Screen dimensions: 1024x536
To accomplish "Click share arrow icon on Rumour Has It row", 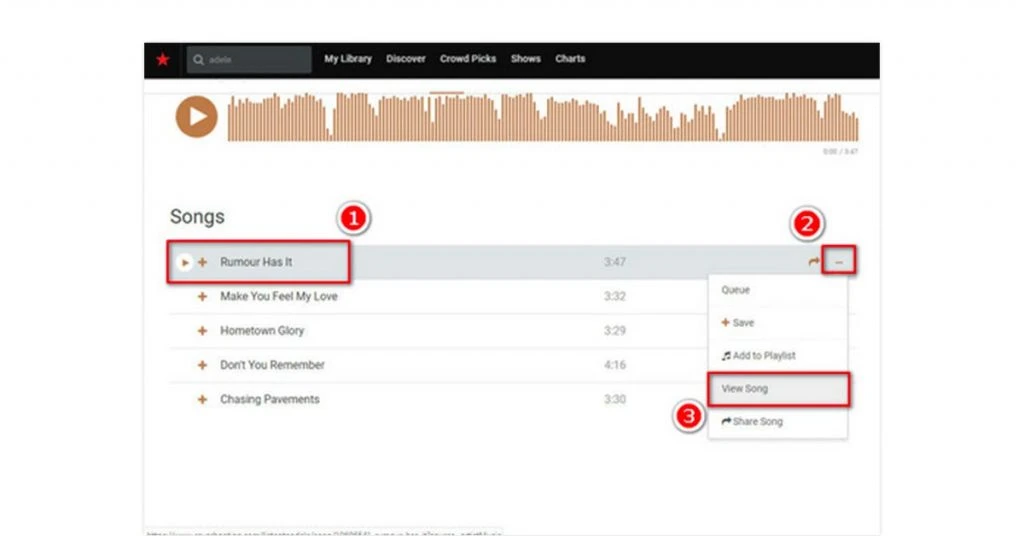I will pos(813,262).
